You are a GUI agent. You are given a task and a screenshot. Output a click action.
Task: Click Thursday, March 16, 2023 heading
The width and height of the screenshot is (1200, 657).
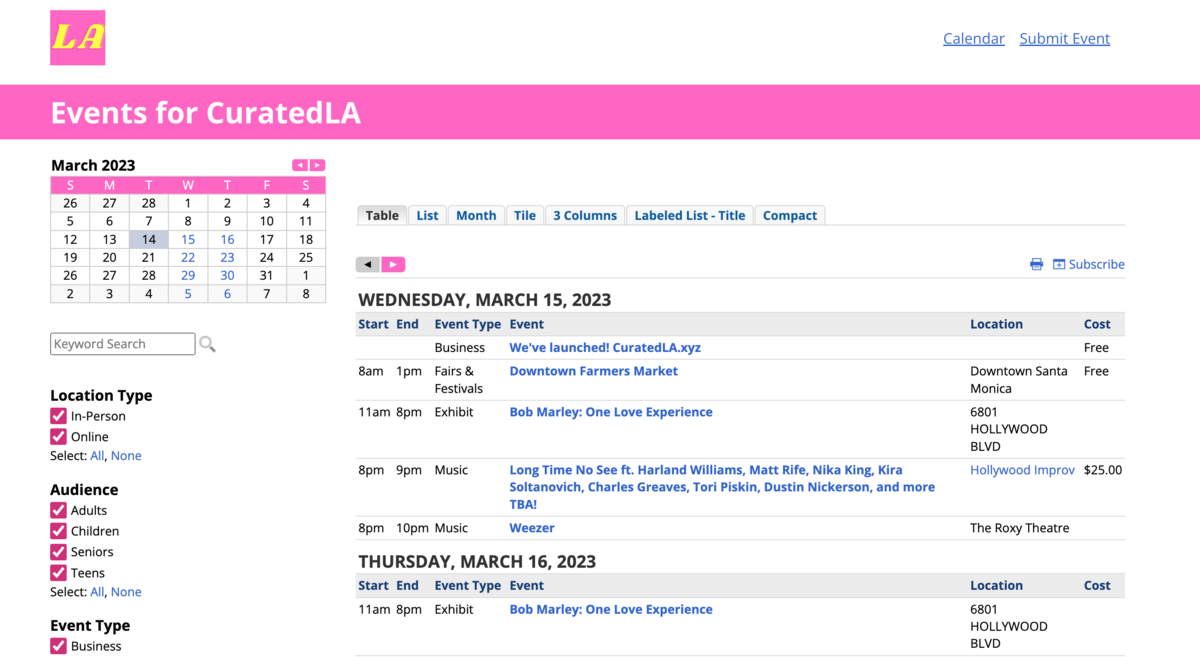click(x=477, y=562)
